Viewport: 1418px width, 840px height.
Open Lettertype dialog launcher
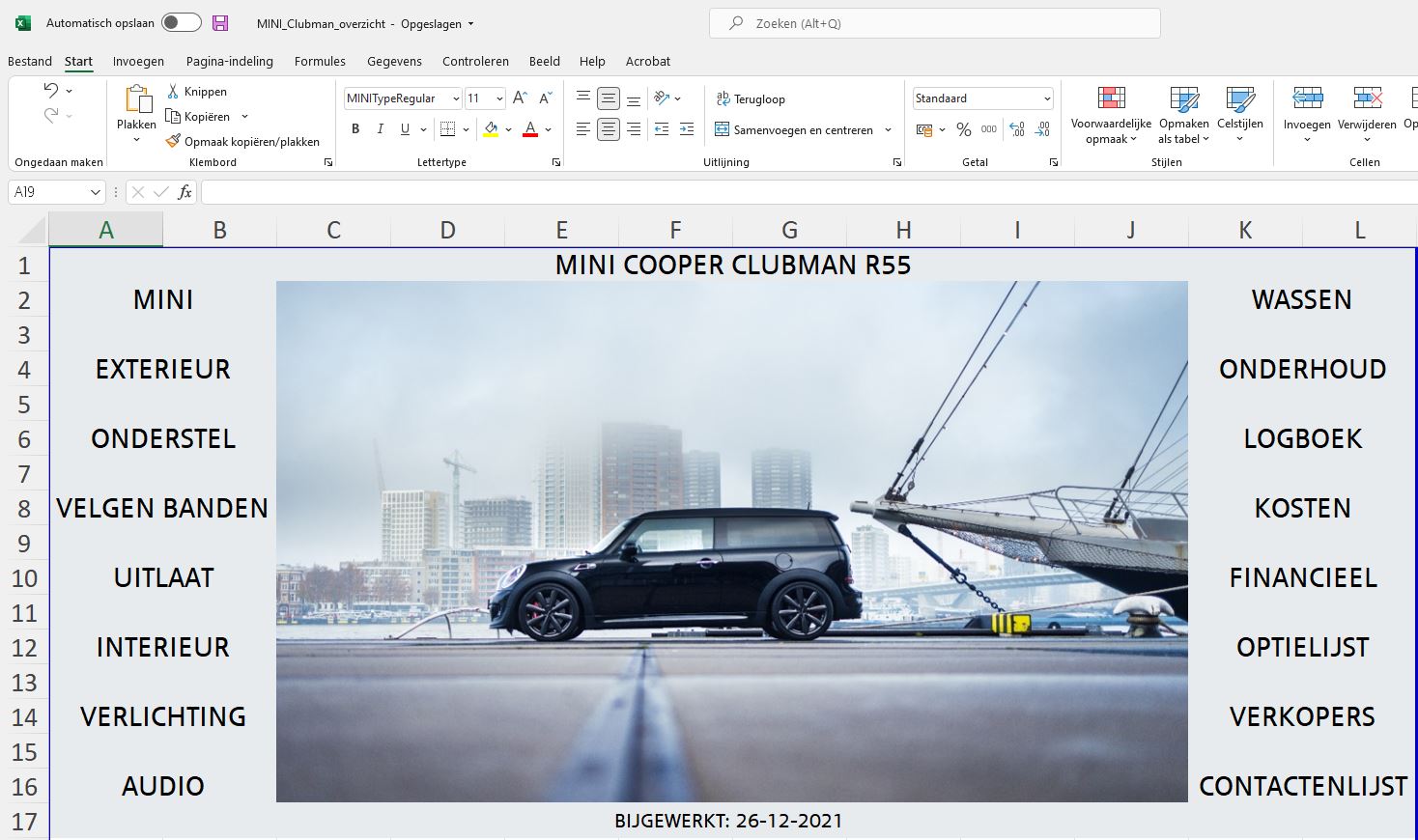point(556,162)
